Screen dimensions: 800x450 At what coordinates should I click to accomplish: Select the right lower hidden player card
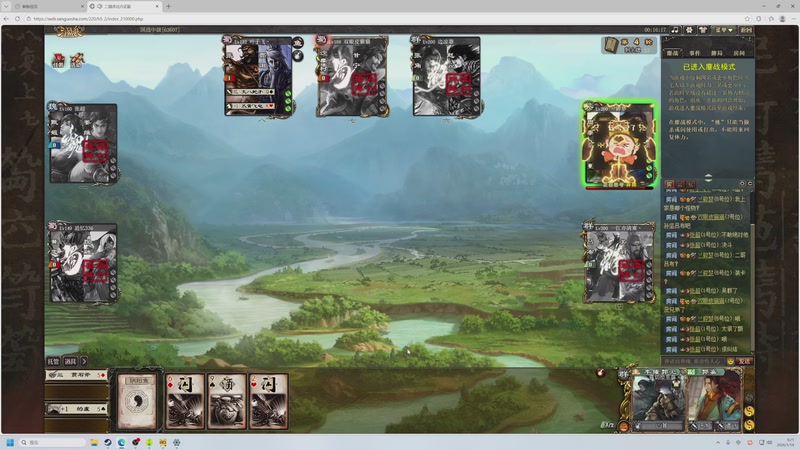[x=619, y=263]
